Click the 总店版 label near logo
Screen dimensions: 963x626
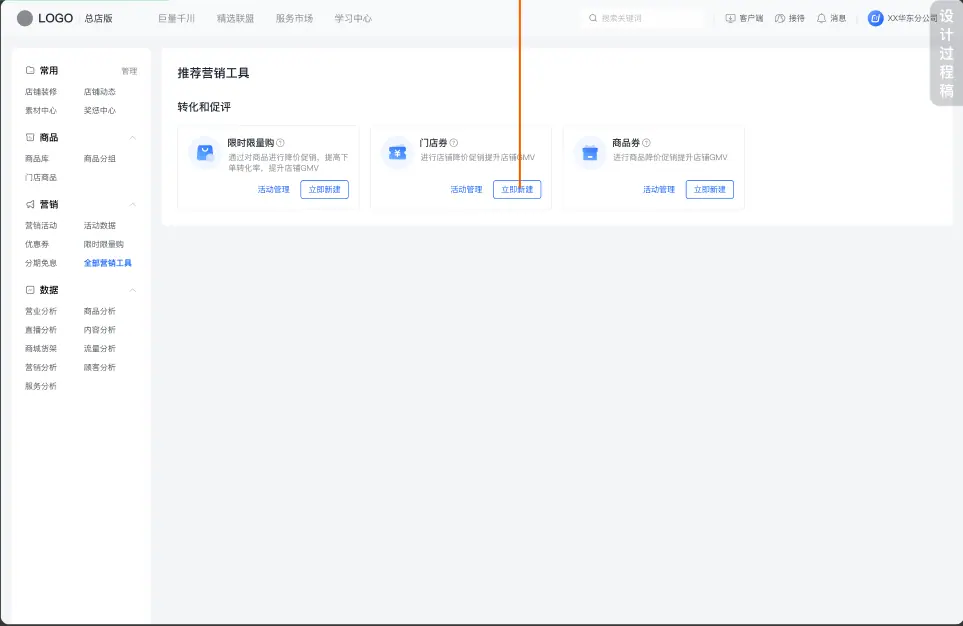click(98, 18)
